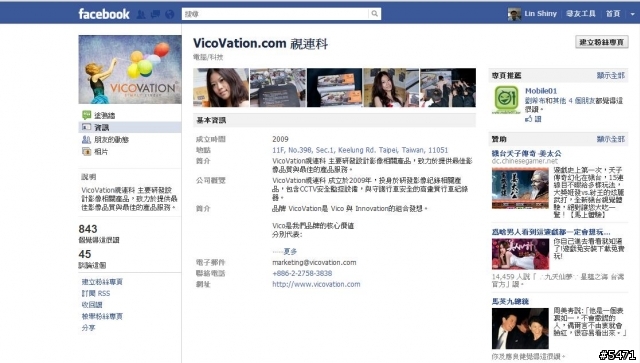The width and height of the screenshot is (640, 363).
Task: Open the Keelung Rd. Taipei address link
Action: click(360, 150)
